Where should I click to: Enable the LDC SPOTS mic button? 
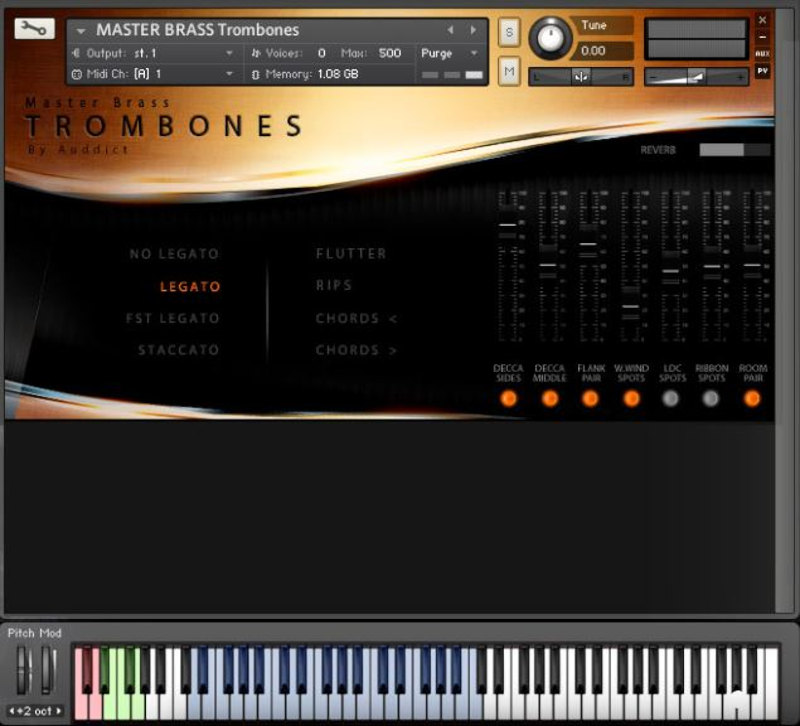(670, 398)
